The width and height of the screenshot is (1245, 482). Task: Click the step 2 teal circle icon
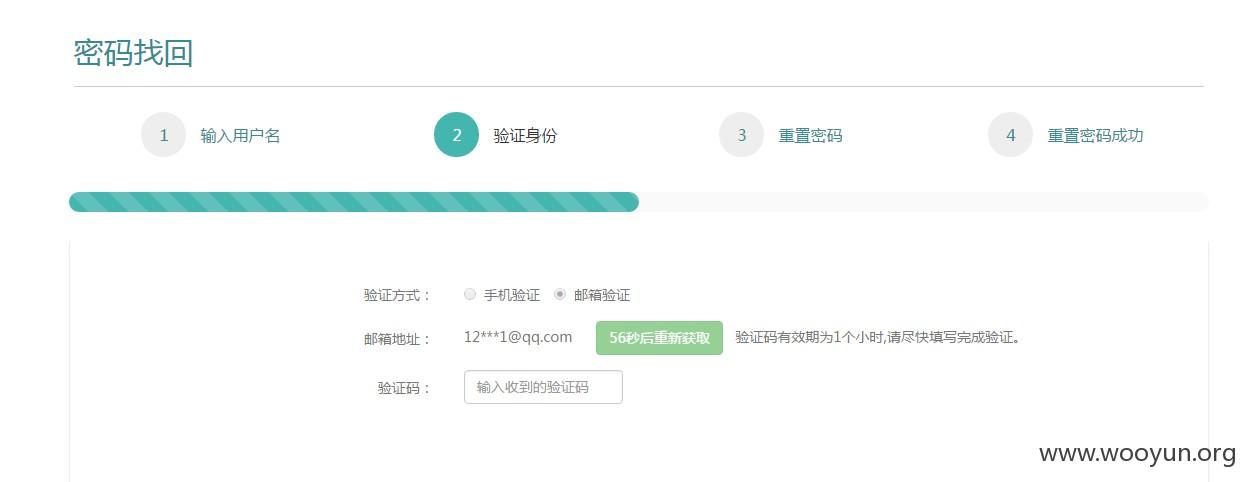click(457, 135)
